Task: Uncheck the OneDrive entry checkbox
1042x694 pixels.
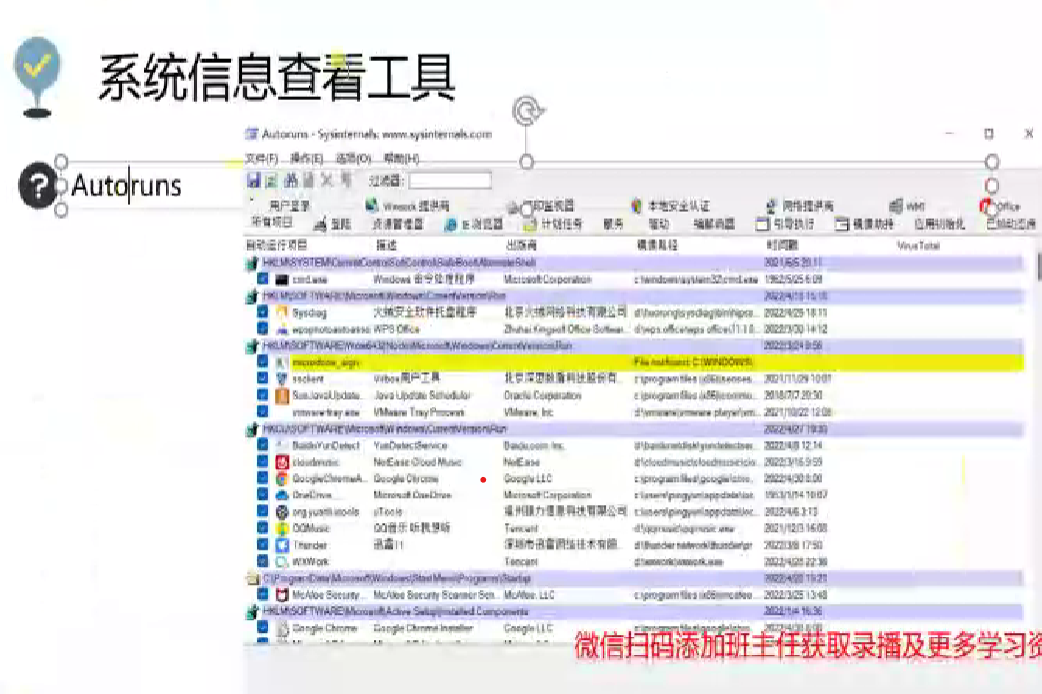Action: 263,495
